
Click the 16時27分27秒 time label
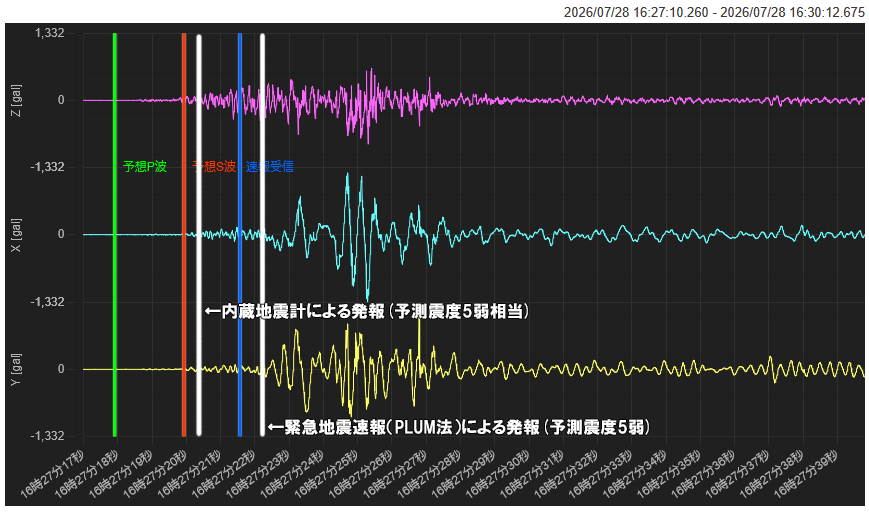coord(395,473)
